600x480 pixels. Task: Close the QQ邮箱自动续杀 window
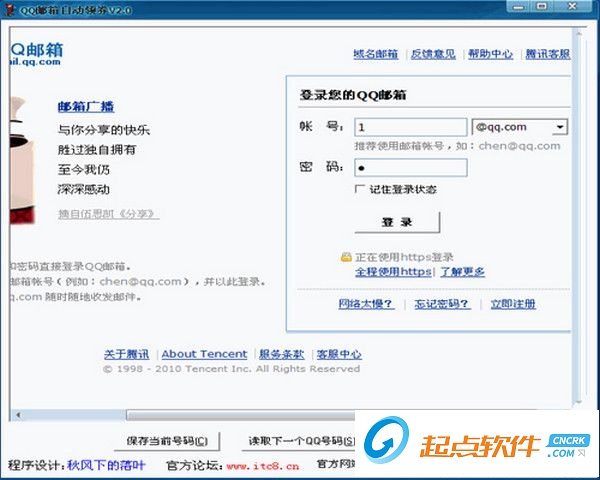572,7
